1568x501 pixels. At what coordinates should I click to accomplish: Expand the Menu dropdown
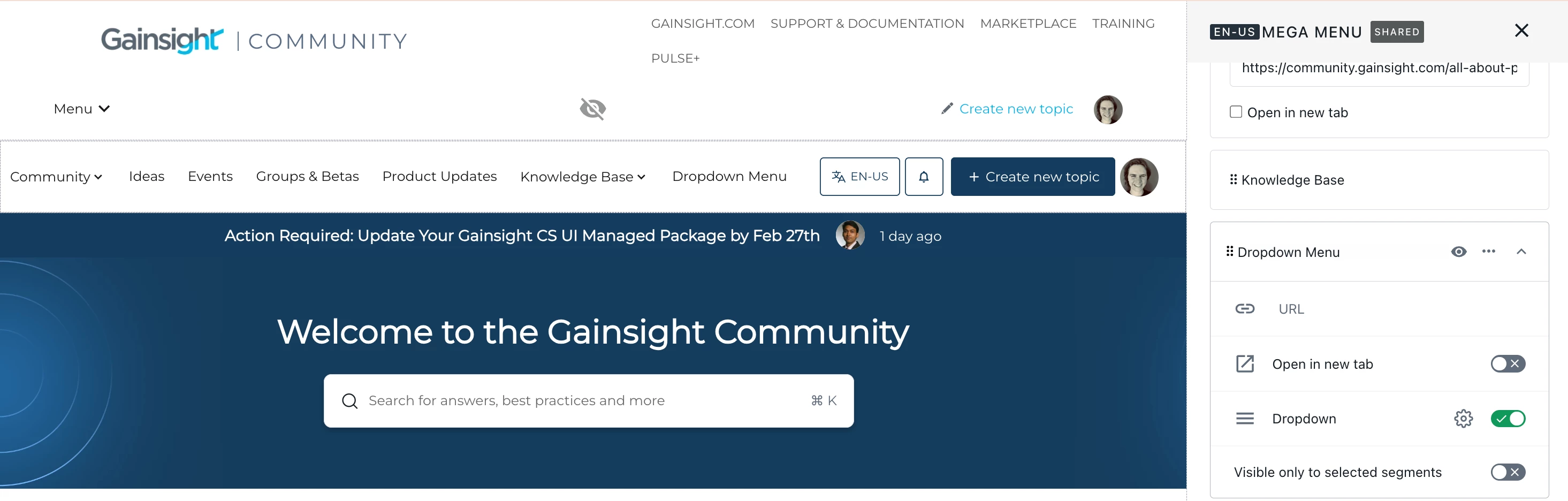pos(81,109)
